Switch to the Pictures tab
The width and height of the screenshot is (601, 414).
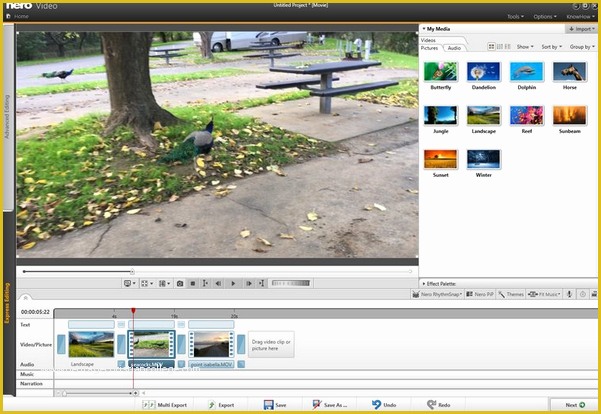click(429, 48)
